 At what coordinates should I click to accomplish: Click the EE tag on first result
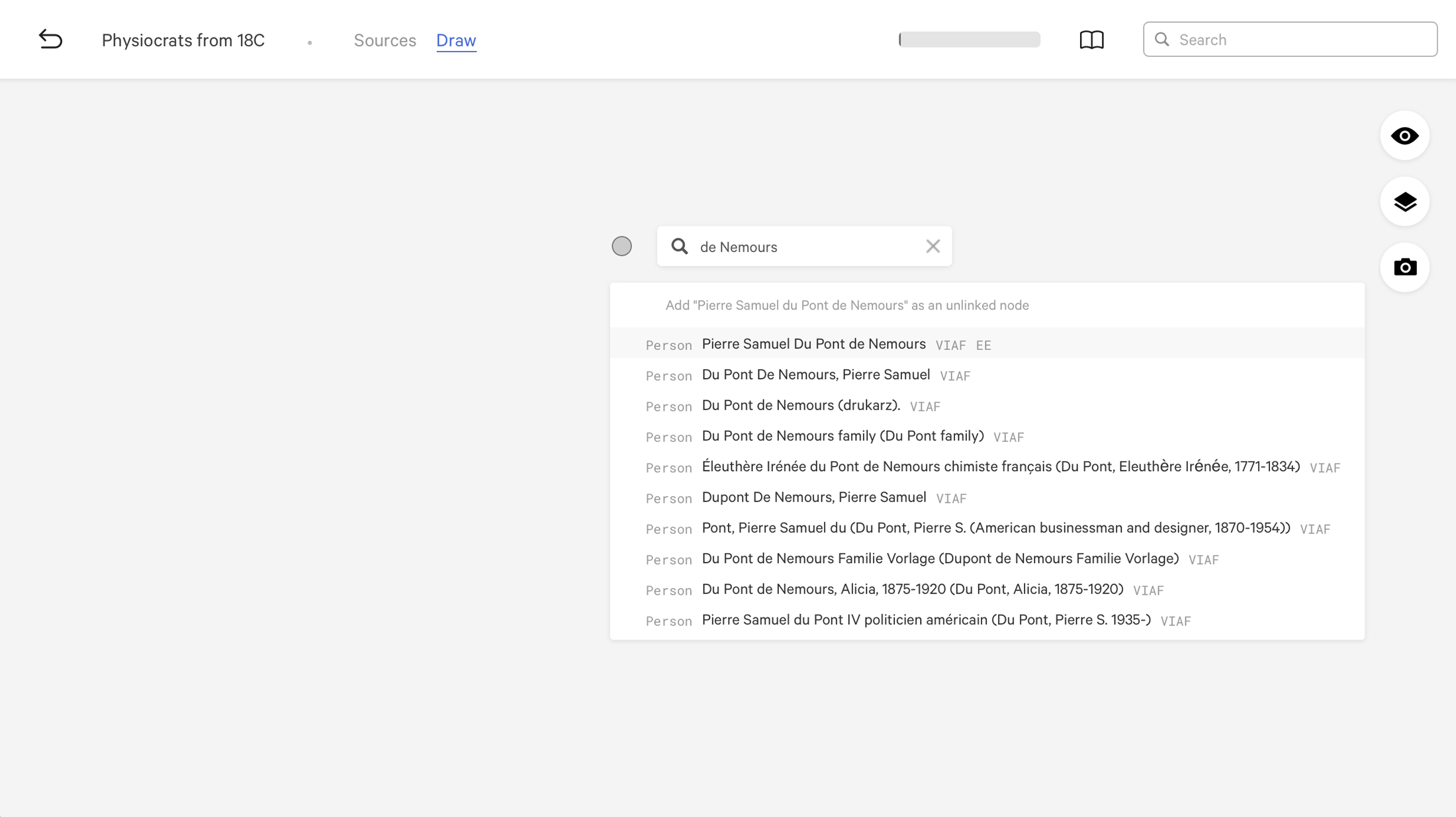pyautogui.click(x=983, y=345)
